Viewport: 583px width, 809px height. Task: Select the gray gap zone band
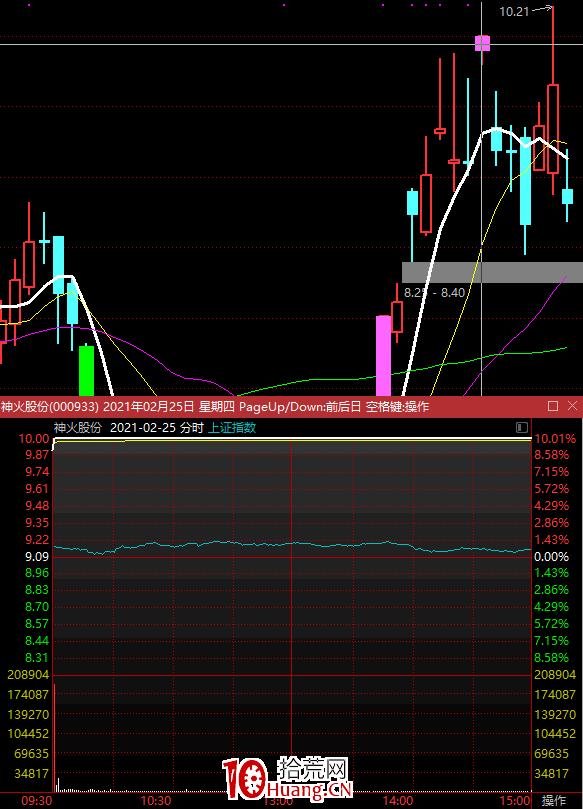(x=492, y=272)
